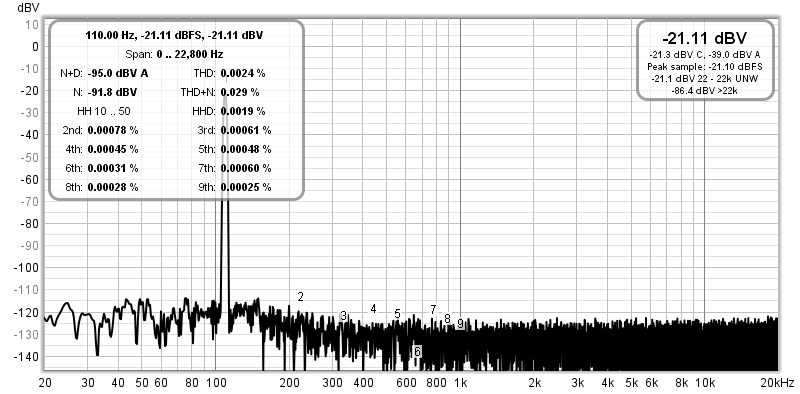Click the dBV axis unit label
800x394 pixels.
point(28,8)
